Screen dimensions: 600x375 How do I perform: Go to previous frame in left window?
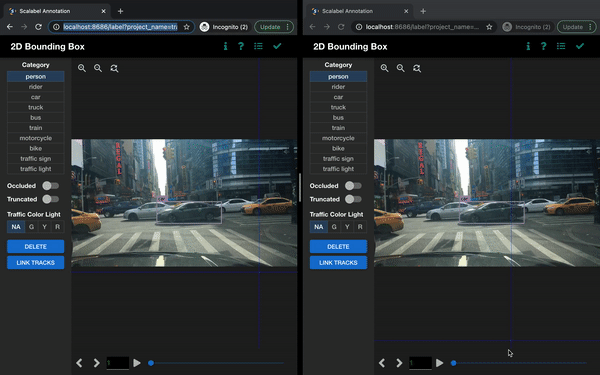coord(79,363)
